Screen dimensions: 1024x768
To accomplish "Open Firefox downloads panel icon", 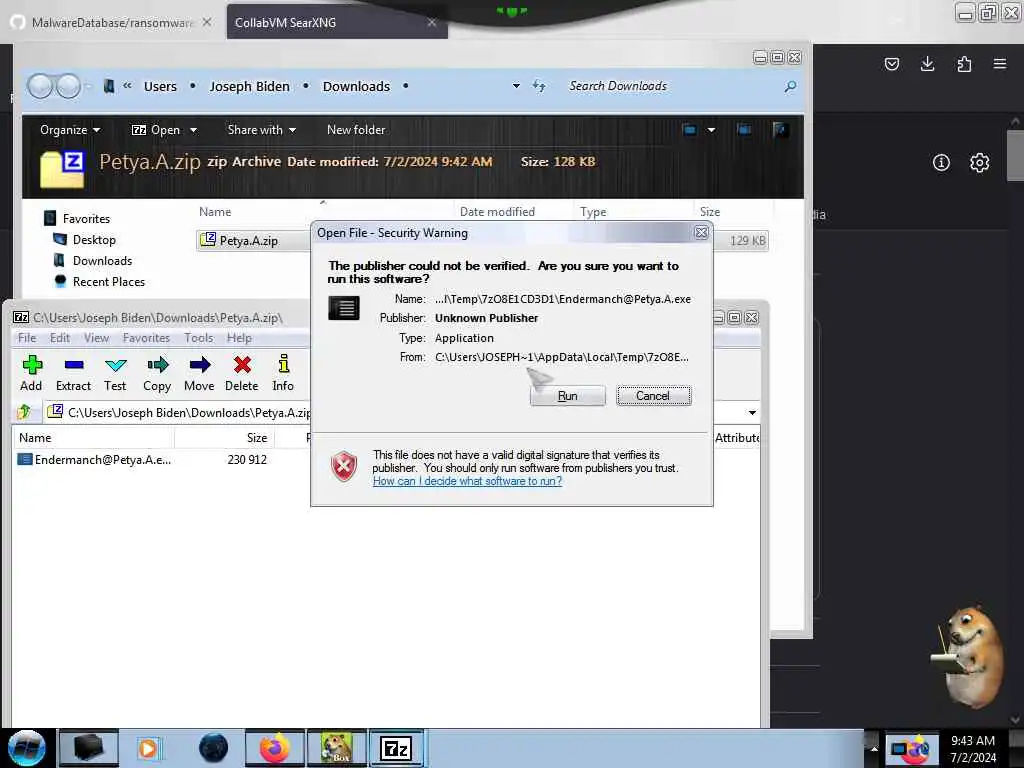I will pos(927,63).
